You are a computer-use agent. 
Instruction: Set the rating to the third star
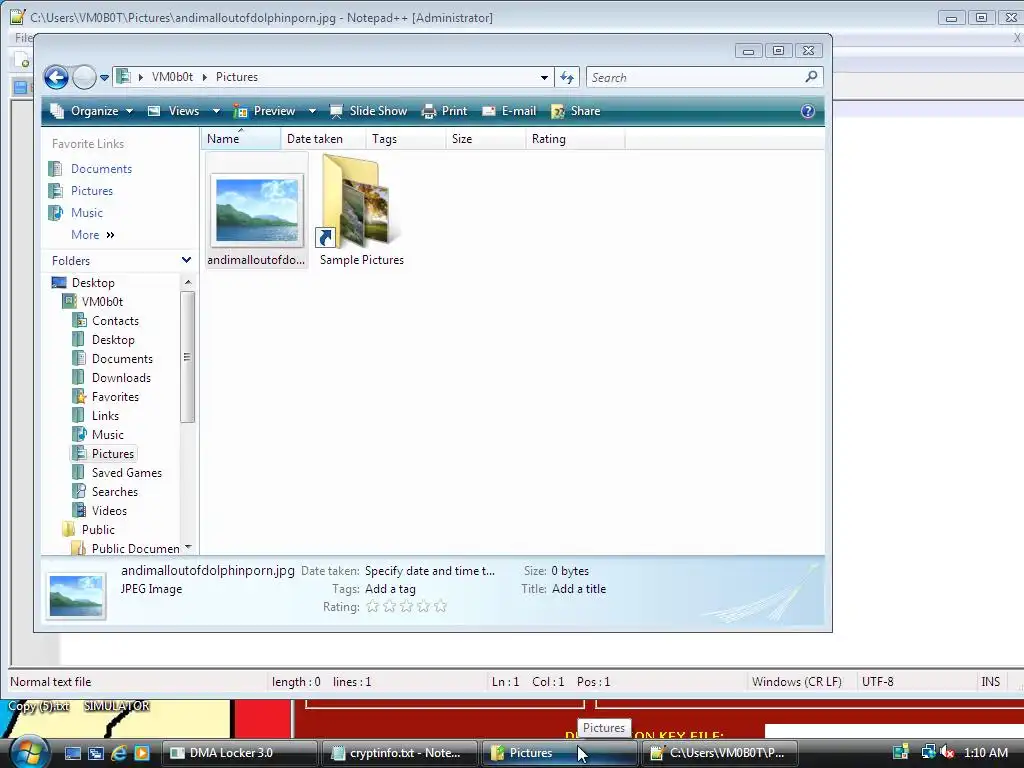click(x=406, y=607)
